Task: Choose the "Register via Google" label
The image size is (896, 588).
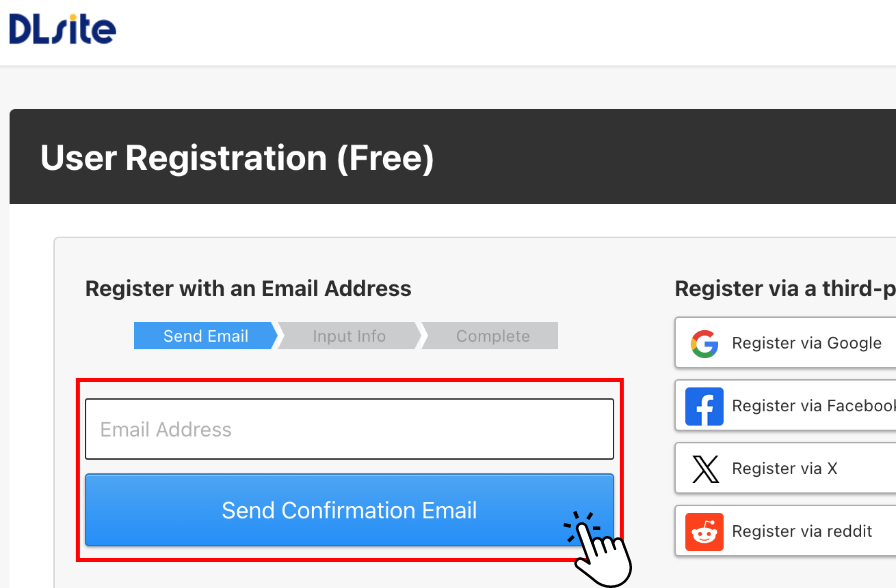Action: pos(806,343)
